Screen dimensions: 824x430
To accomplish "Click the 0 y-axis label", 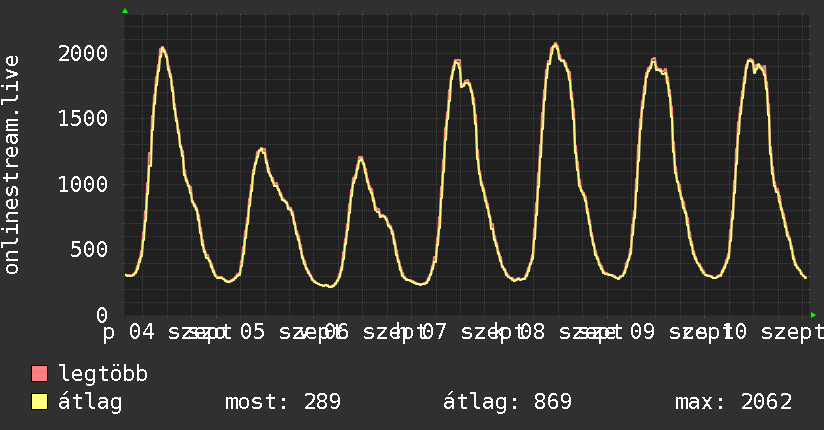I will (102, 315).
